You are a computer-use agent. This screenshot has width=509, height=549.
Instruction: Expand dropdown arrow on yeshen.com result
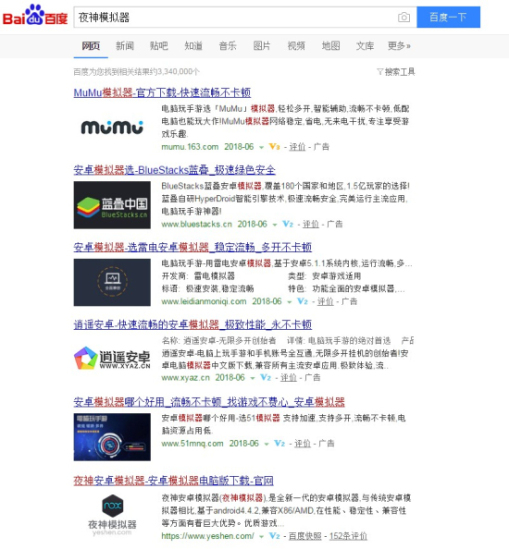coord(261,537)
